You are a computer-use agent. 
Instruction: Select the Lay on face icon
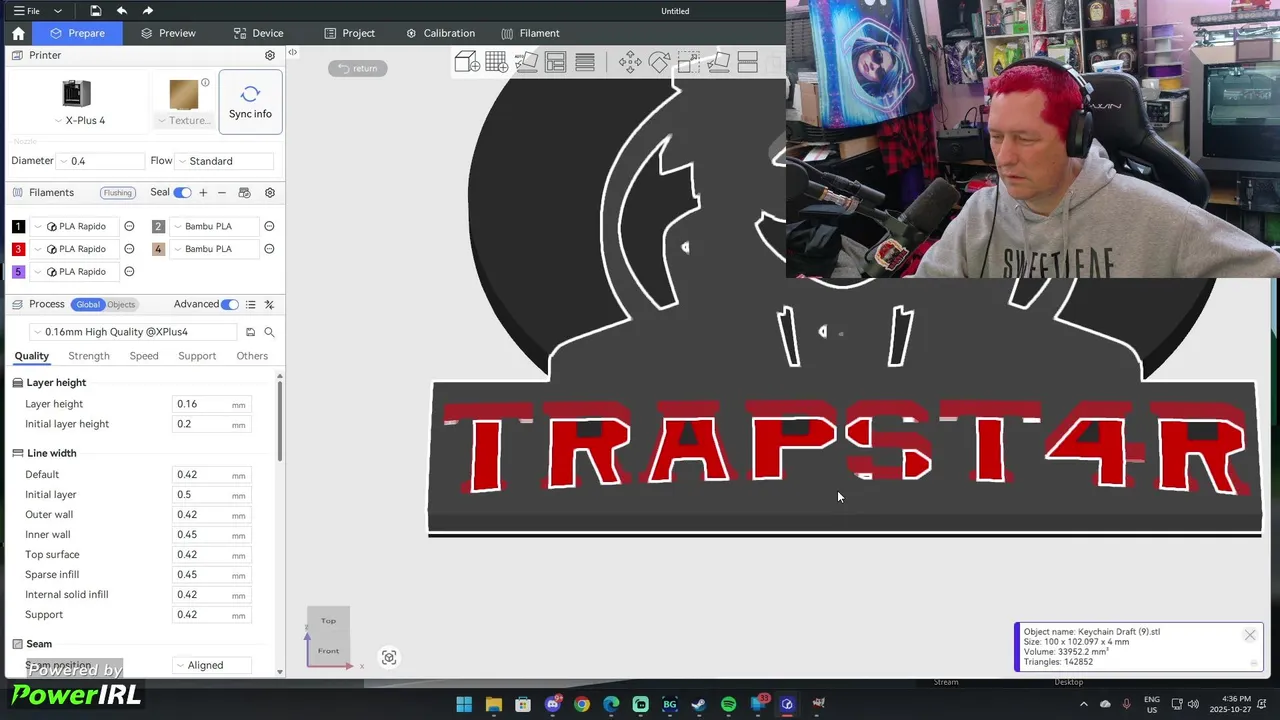[718, 63]
